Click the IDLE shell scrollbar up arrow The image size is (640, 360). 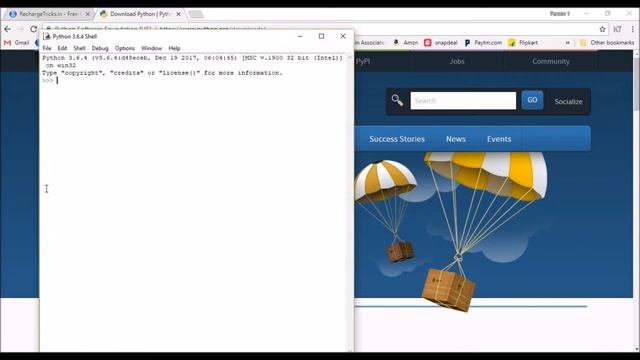pos(350,58)
